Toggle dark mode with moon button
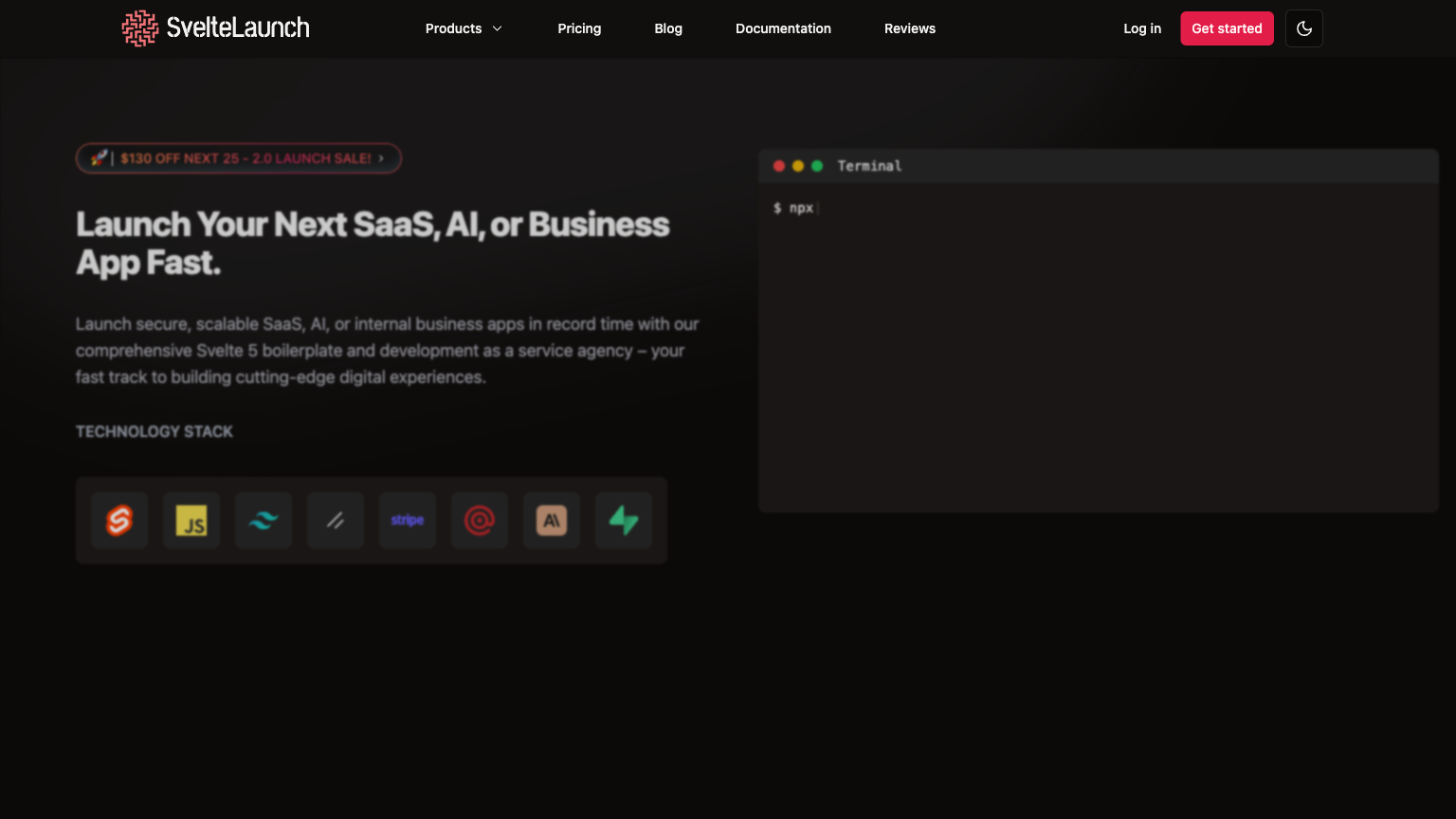 click(1303, 28)
